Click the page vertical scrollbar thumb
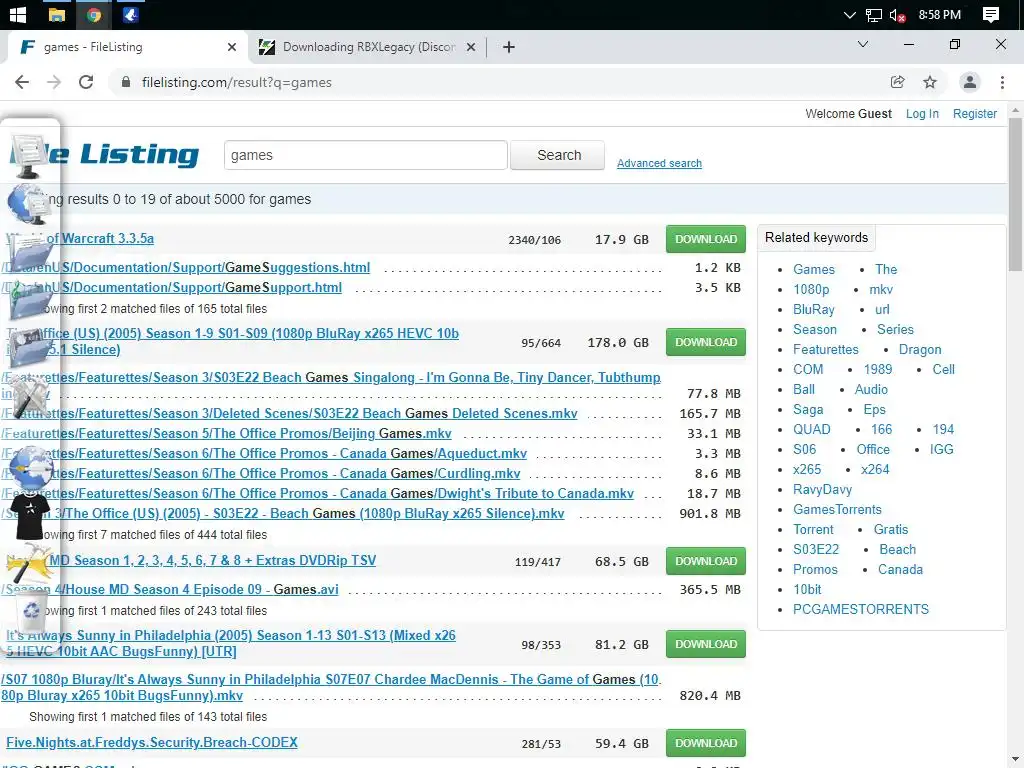The height and width of the screenshot is (768, 1024). click(1016, 194)
